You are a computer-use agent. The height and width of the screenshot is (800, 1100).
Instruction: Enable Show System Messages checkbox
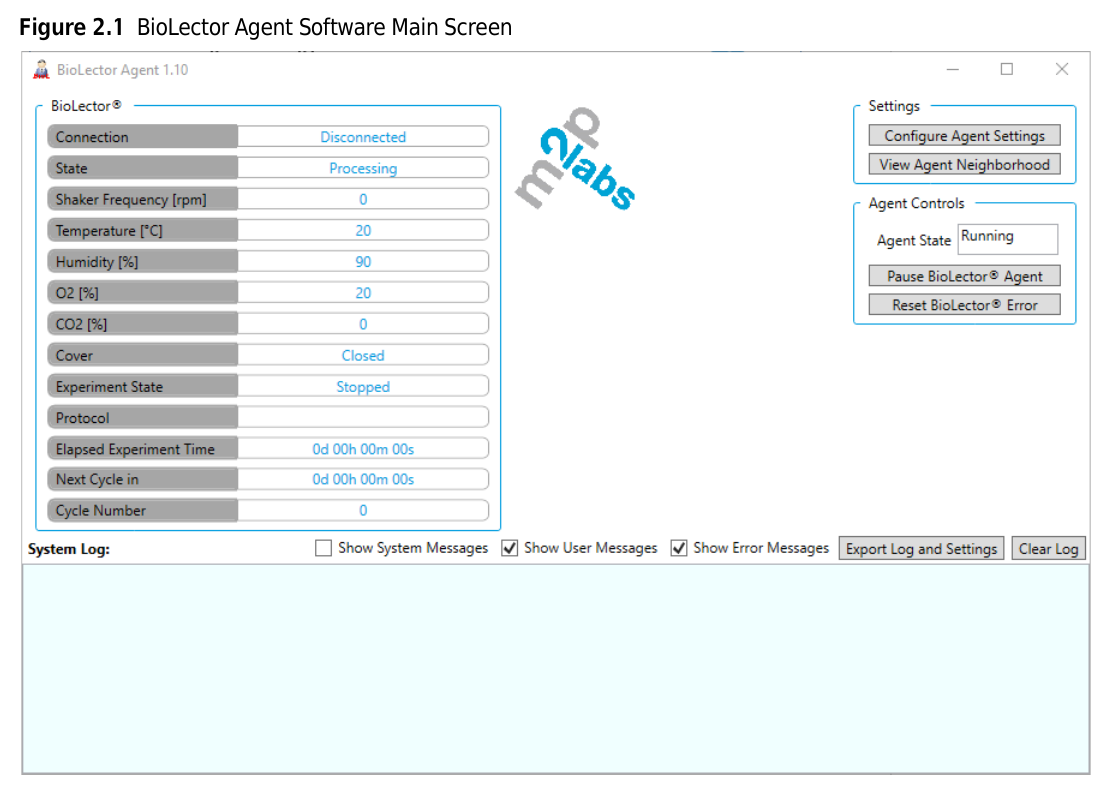323,548
